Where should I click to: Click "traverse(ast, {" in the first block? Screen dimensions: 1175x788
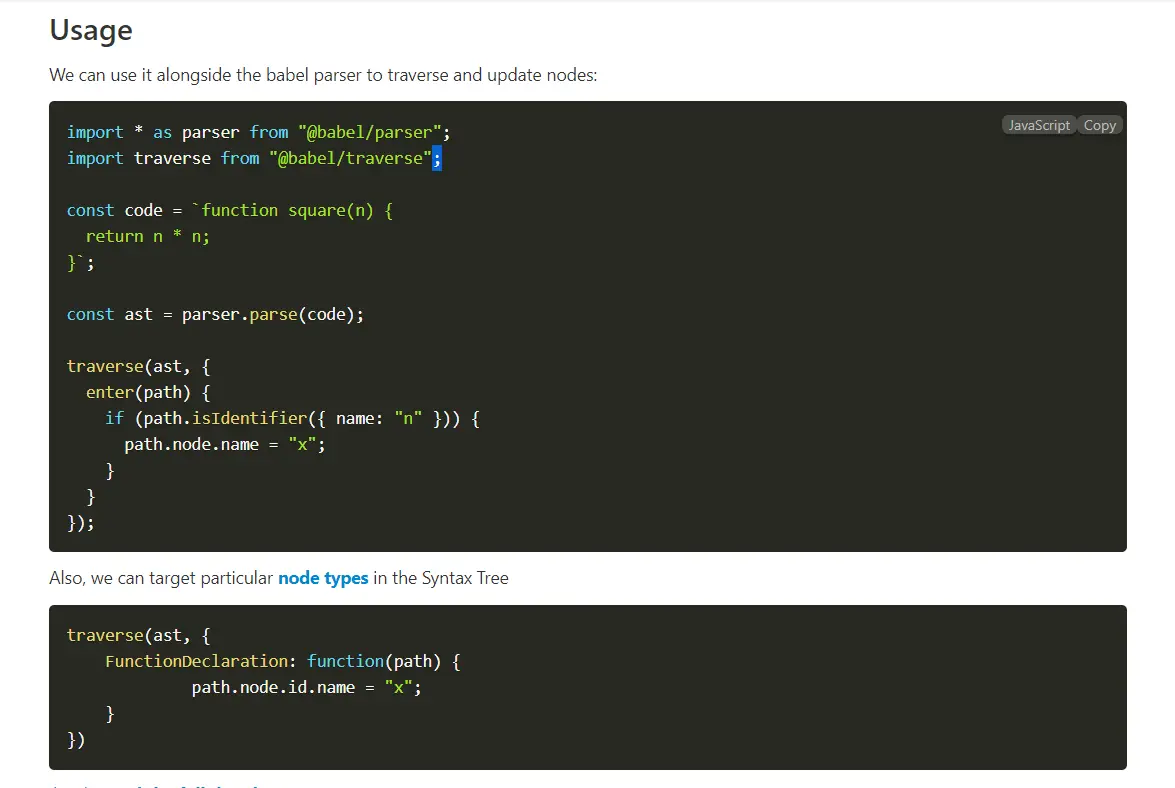(x=139, y=366)
